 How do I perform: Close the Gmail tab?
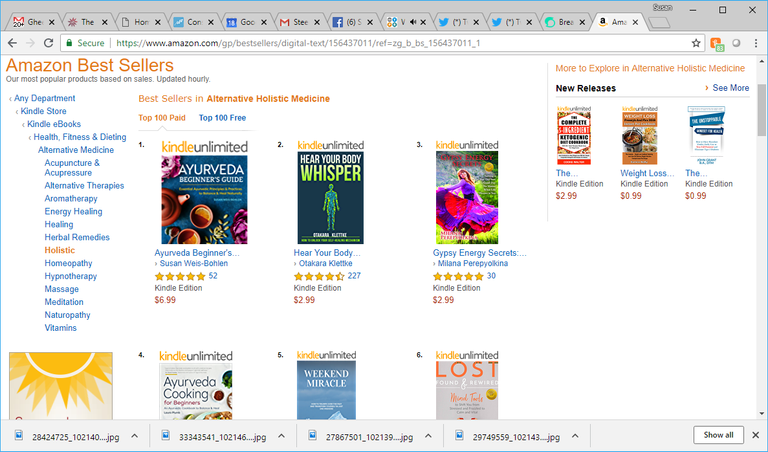[x=51, y=22]
